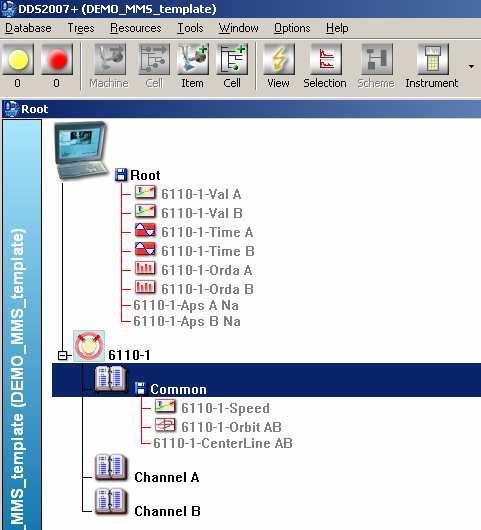
Task: Click the spectrum icon of 6110-1-Orda A
Action: [x=145, y=268]
